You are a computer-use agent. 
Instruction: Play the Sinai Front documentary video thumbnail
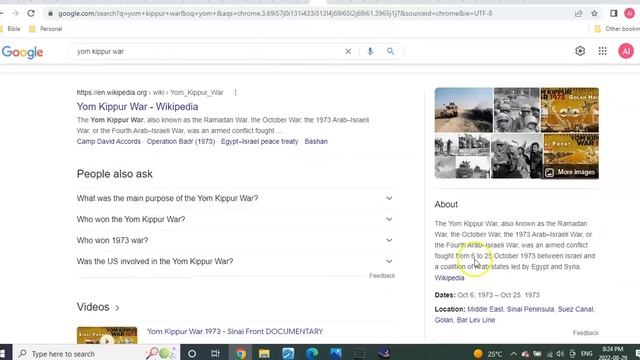point(107,336)
